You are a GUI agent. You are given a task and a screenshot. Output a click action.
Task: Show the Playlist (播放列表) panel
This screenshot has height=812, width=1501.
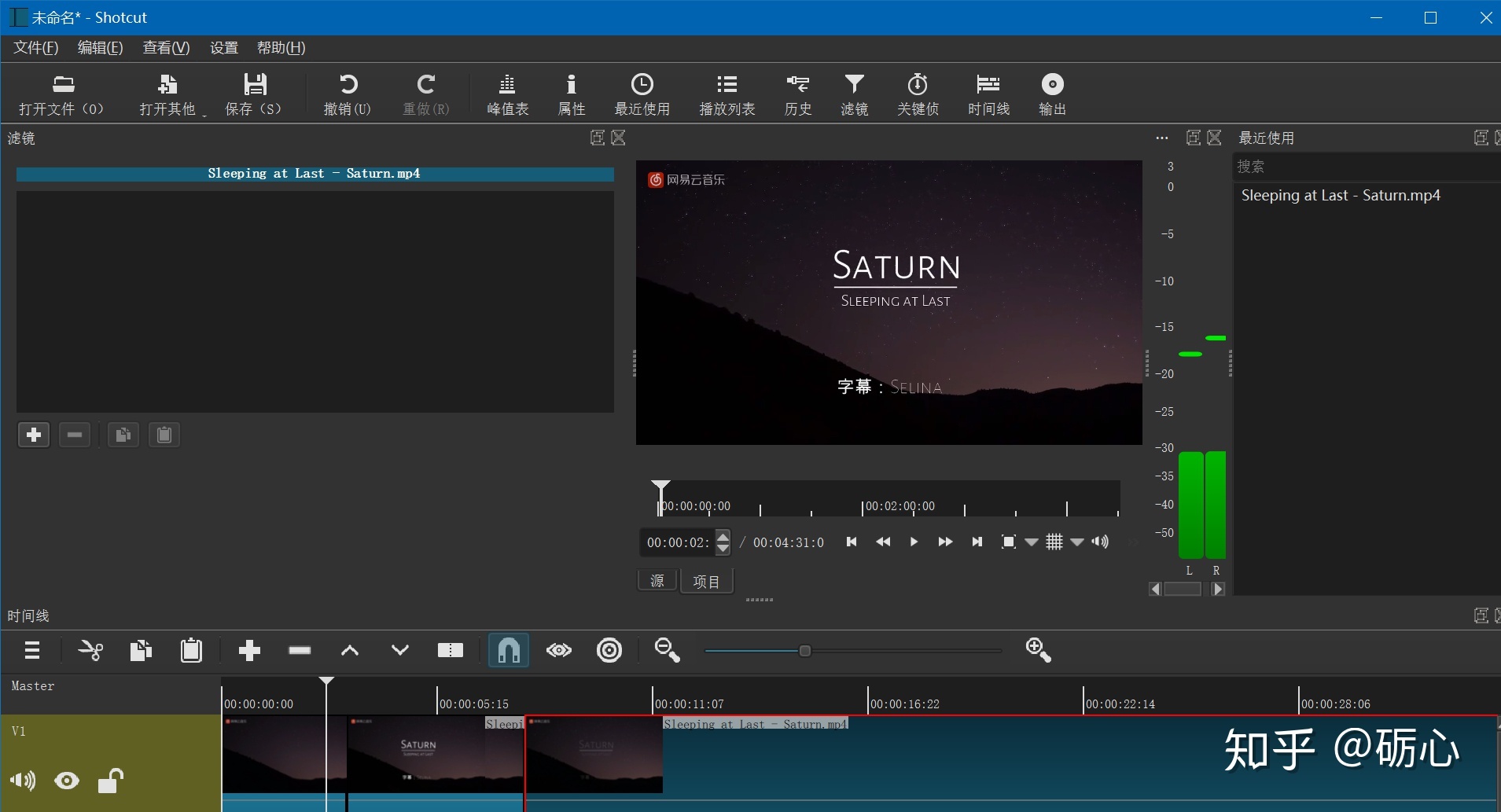(x=727, y=94)
